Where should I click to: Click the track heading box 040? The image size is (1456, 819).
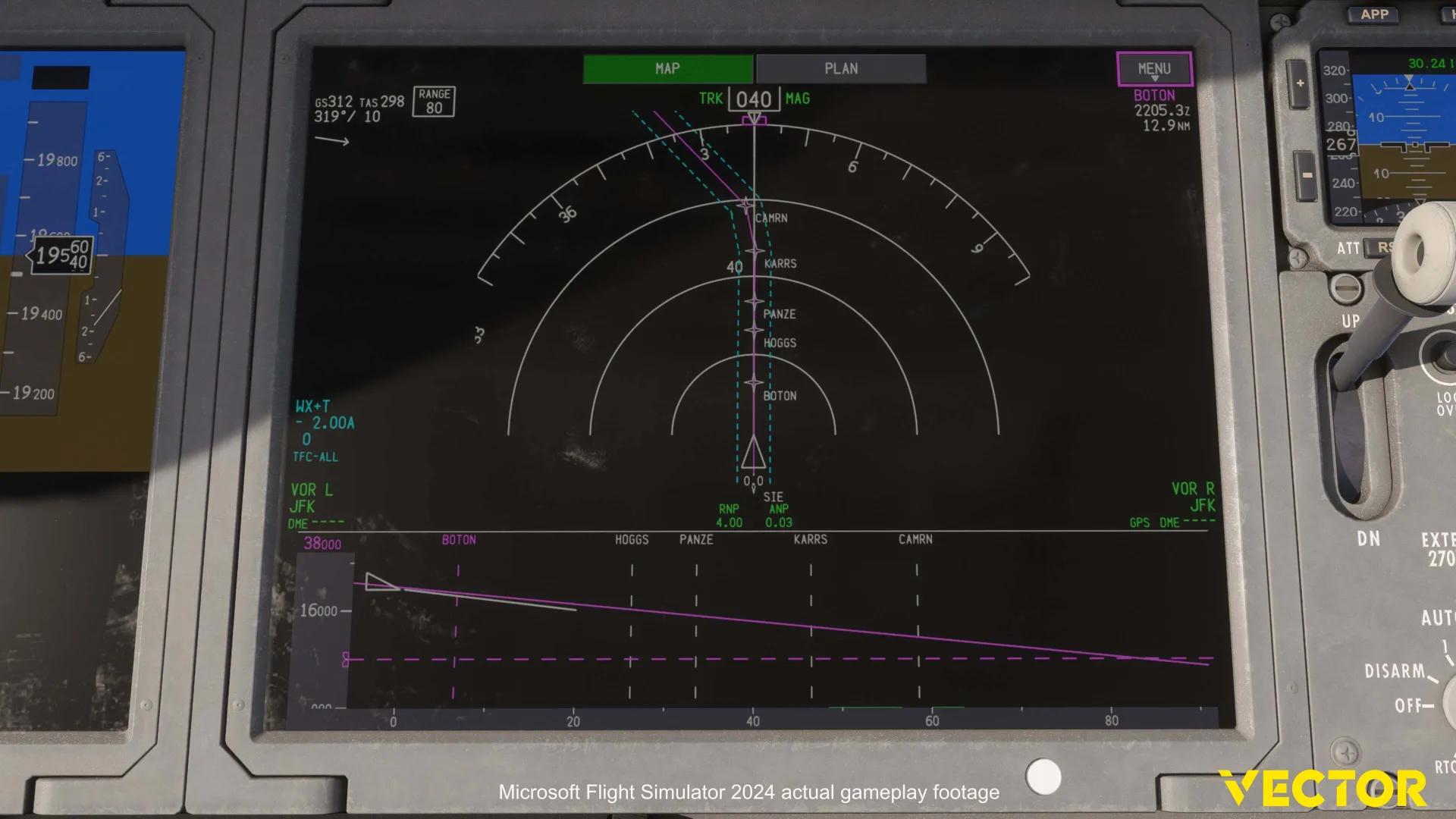(x=754, y=99)
